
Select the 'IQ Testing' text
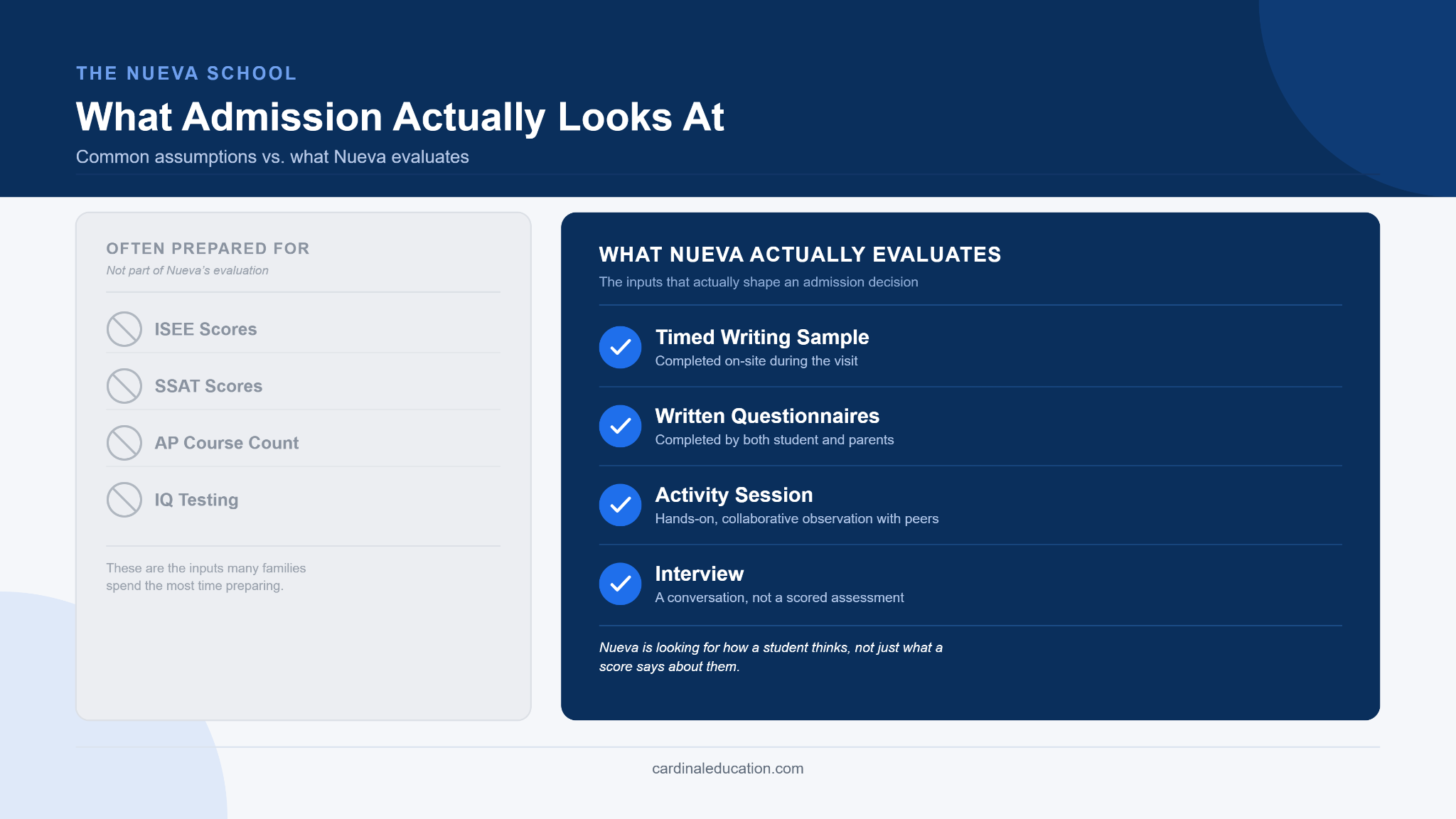pyautogui.click(x=196, y=500)
